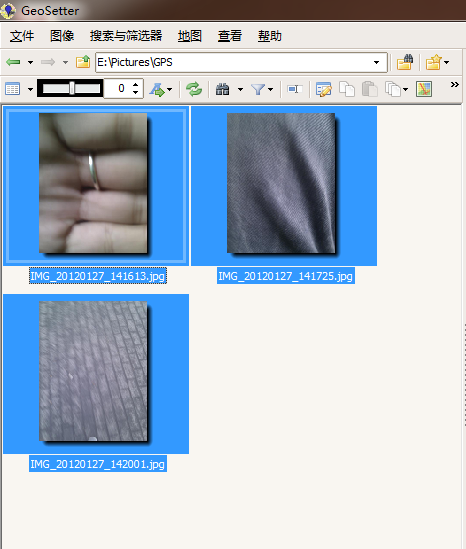Click the browse folder binoculars icon
Image resolution: width=466 pixels, height=549 pixels.
pyautogui.click(x=405, y=62)
